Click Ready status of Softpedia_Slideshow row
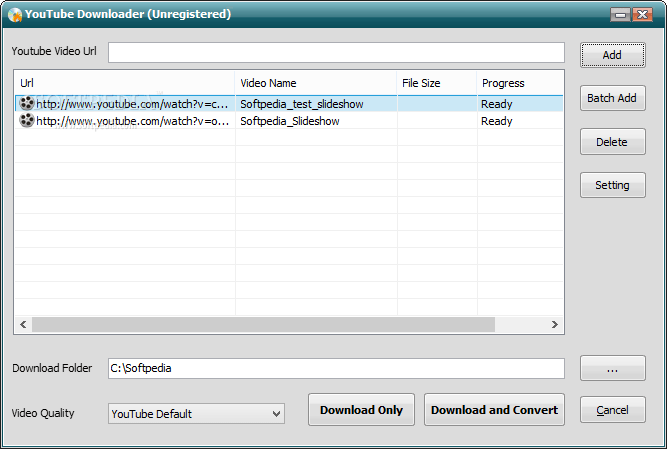Image resolution: width=667 pixels, height=449 pixels. pyautogui.click(x=496, y=121)
